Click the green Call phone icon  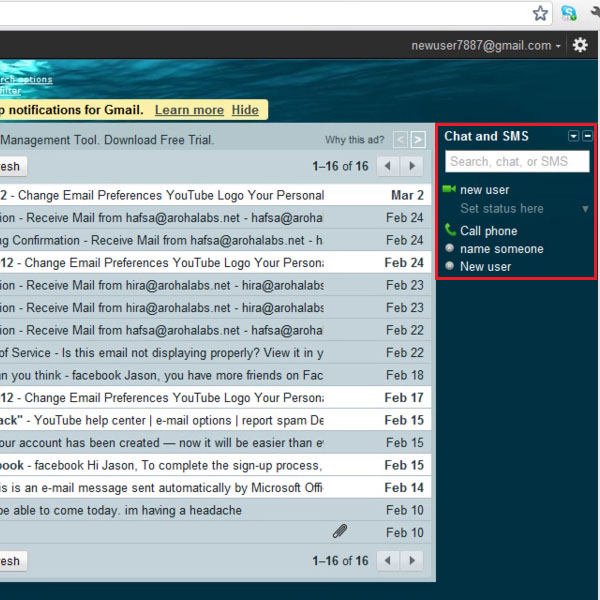point(450,230)
